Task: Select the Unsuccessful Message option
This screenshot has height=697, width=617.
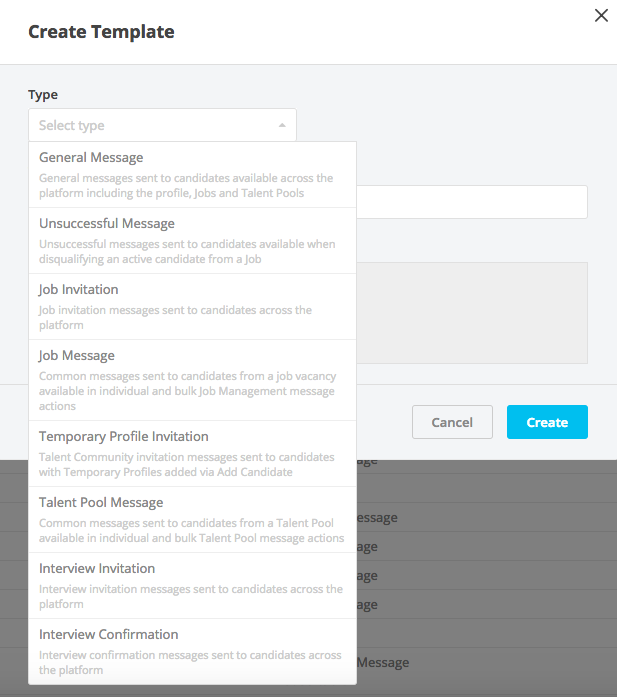Action: tap(107, 224)
